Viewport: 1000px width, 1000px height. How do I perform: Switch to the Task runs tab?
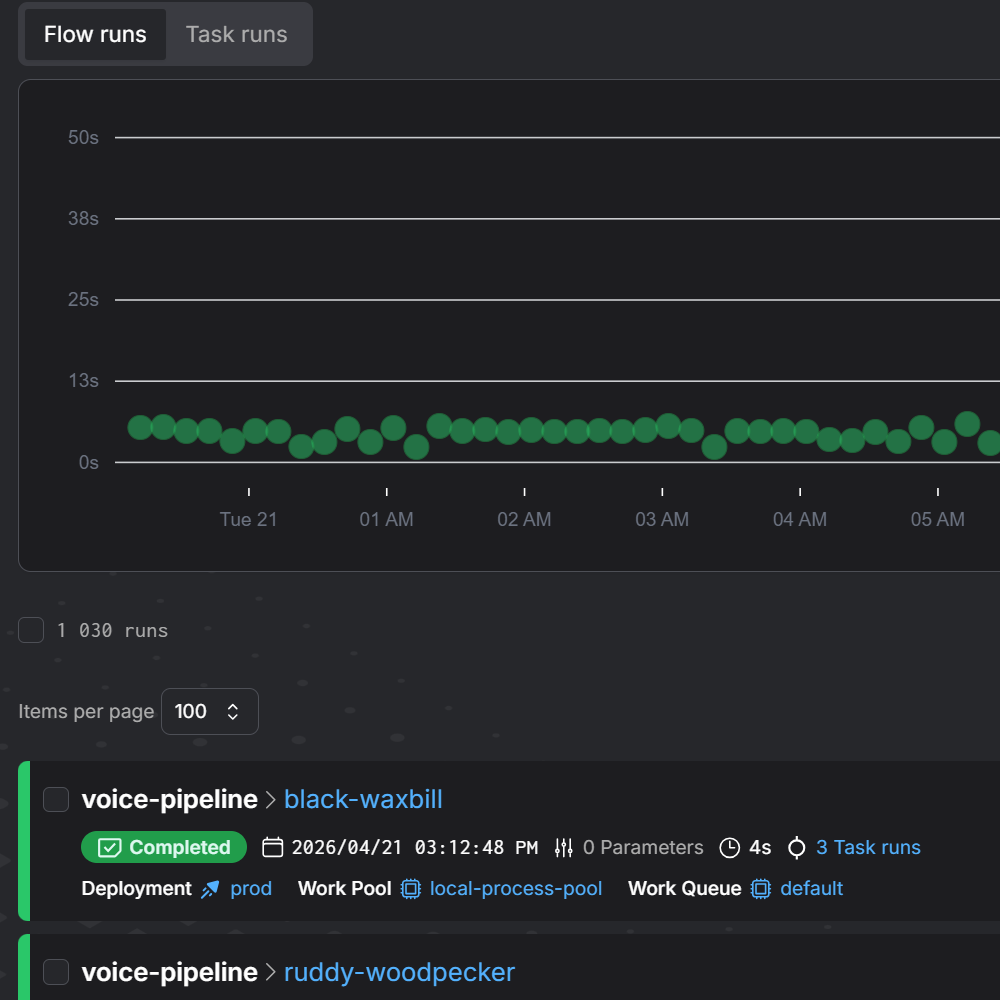pos(237,34)
